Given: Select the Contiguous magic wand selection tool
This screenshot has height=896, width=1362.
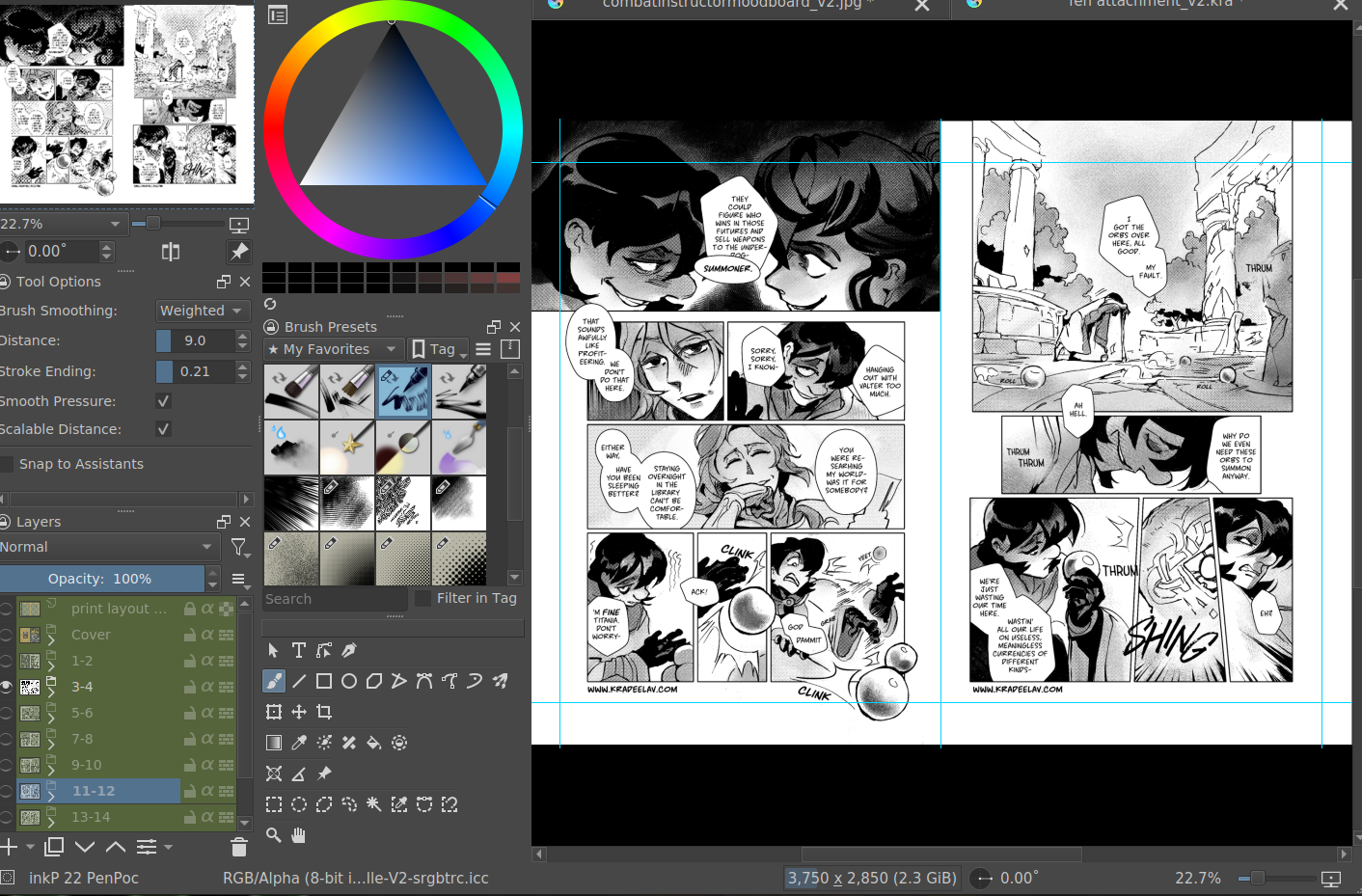Looking at the screenshot, I should pyautogui.click(x=374, y=804).
